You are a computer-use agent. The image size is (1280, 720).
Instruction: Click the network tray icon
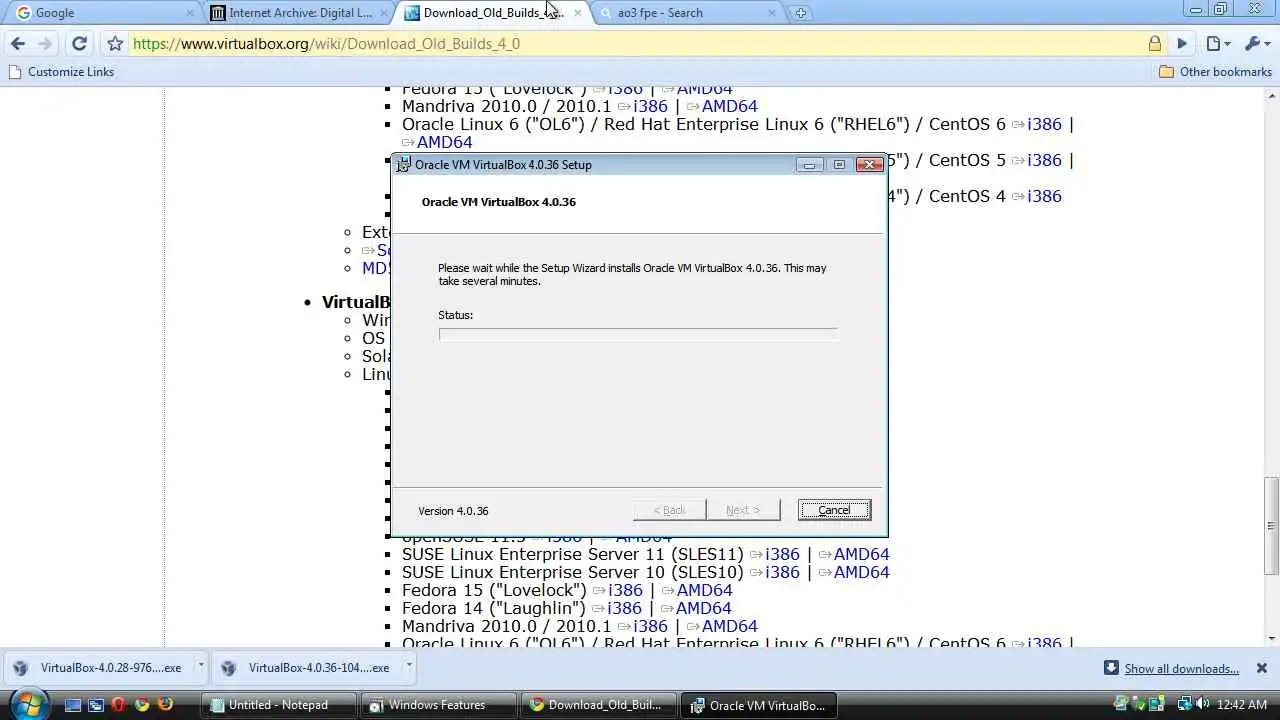(x=1184, y=705)
